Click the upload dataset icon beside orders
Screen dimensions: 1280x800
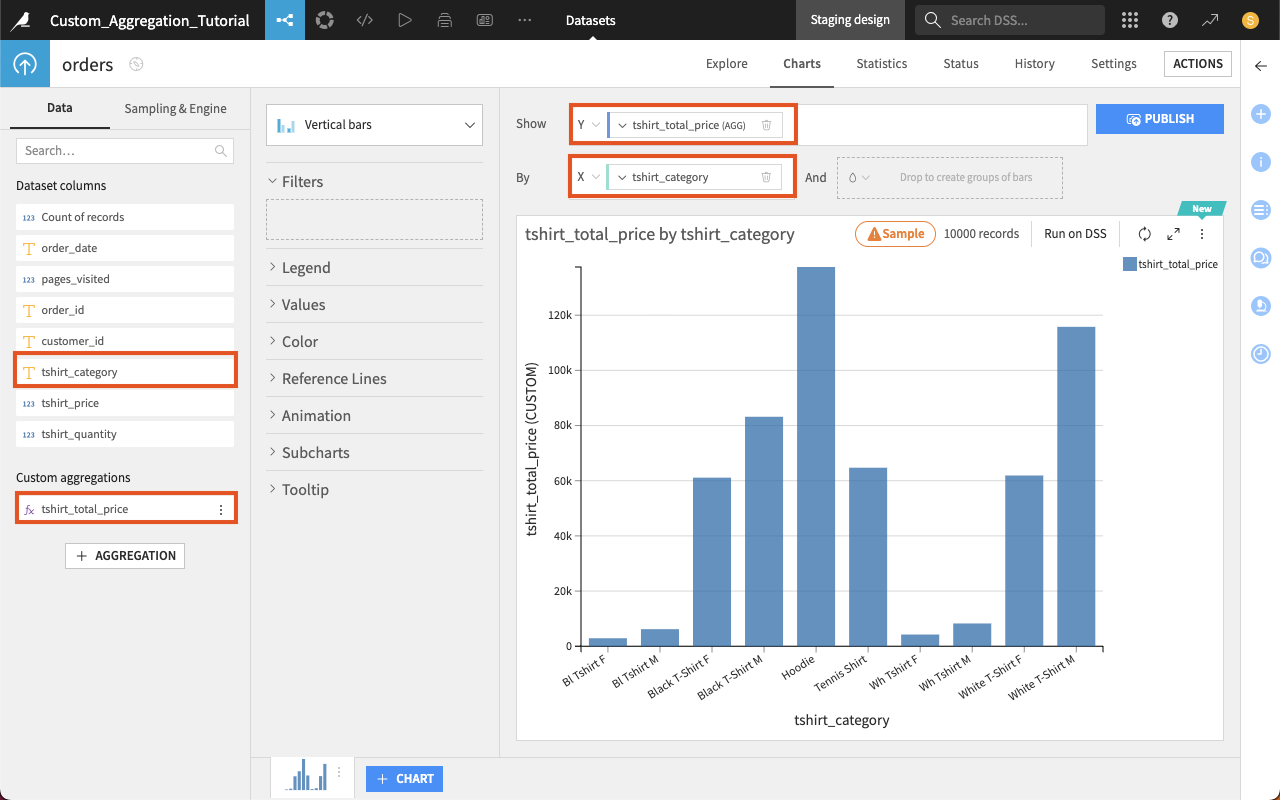25,65
